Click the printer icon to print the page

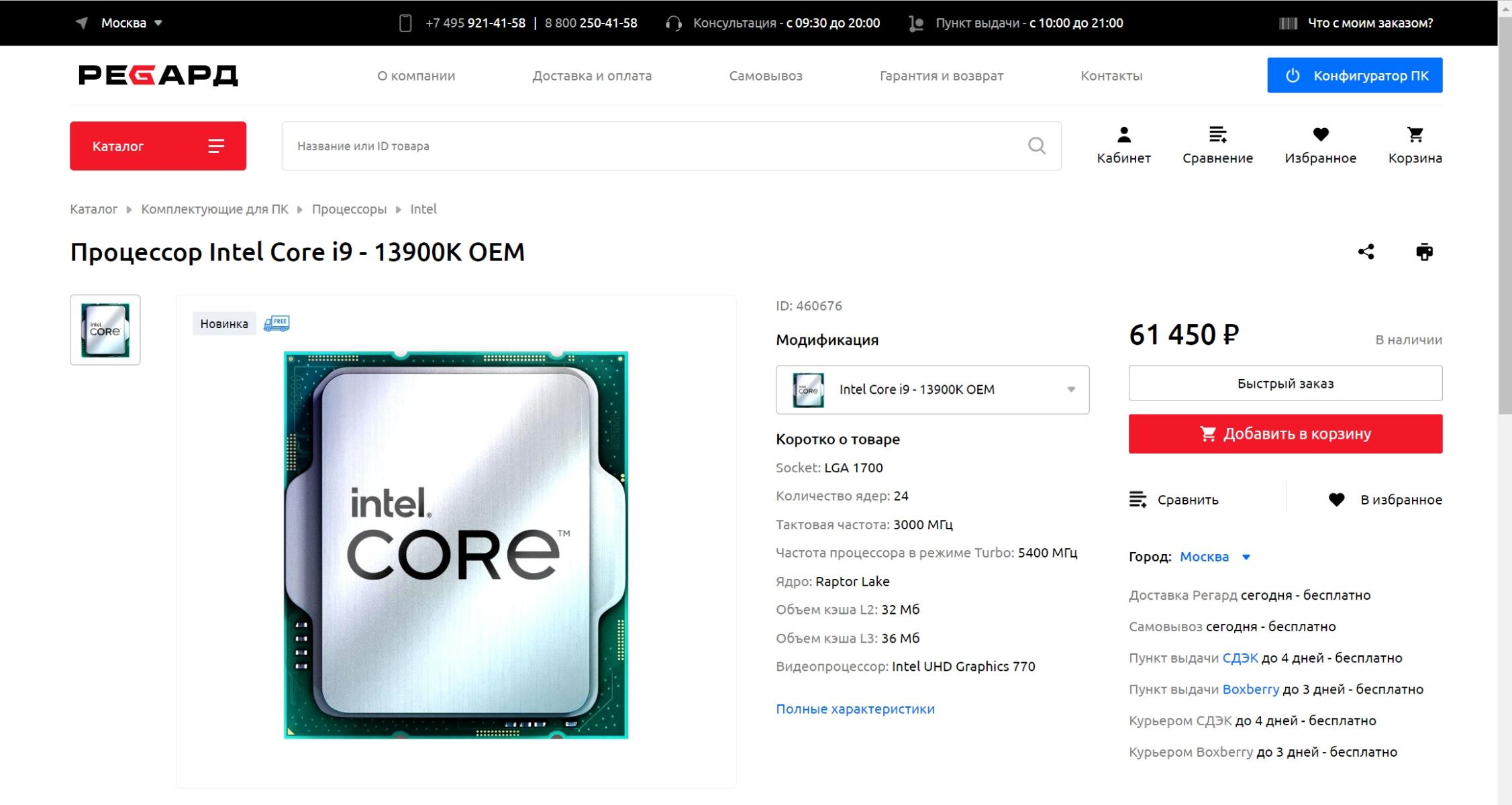[x=1424, y=252]
